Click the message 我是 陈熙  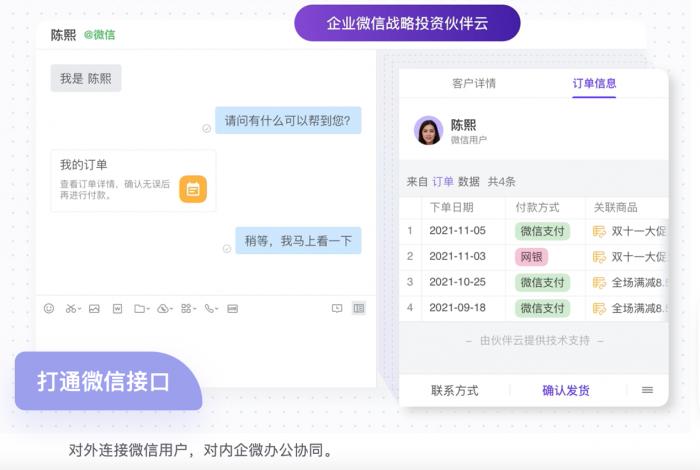86,79
